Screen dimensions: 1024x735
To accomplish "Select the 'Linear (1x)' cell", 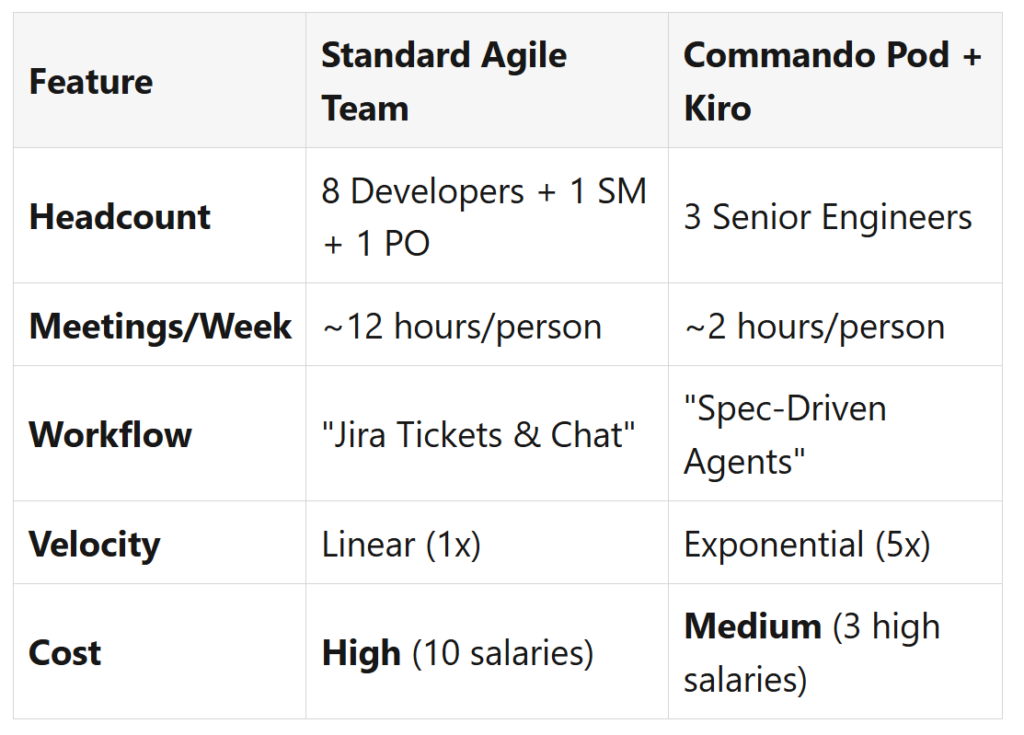I will click(401, 544).
